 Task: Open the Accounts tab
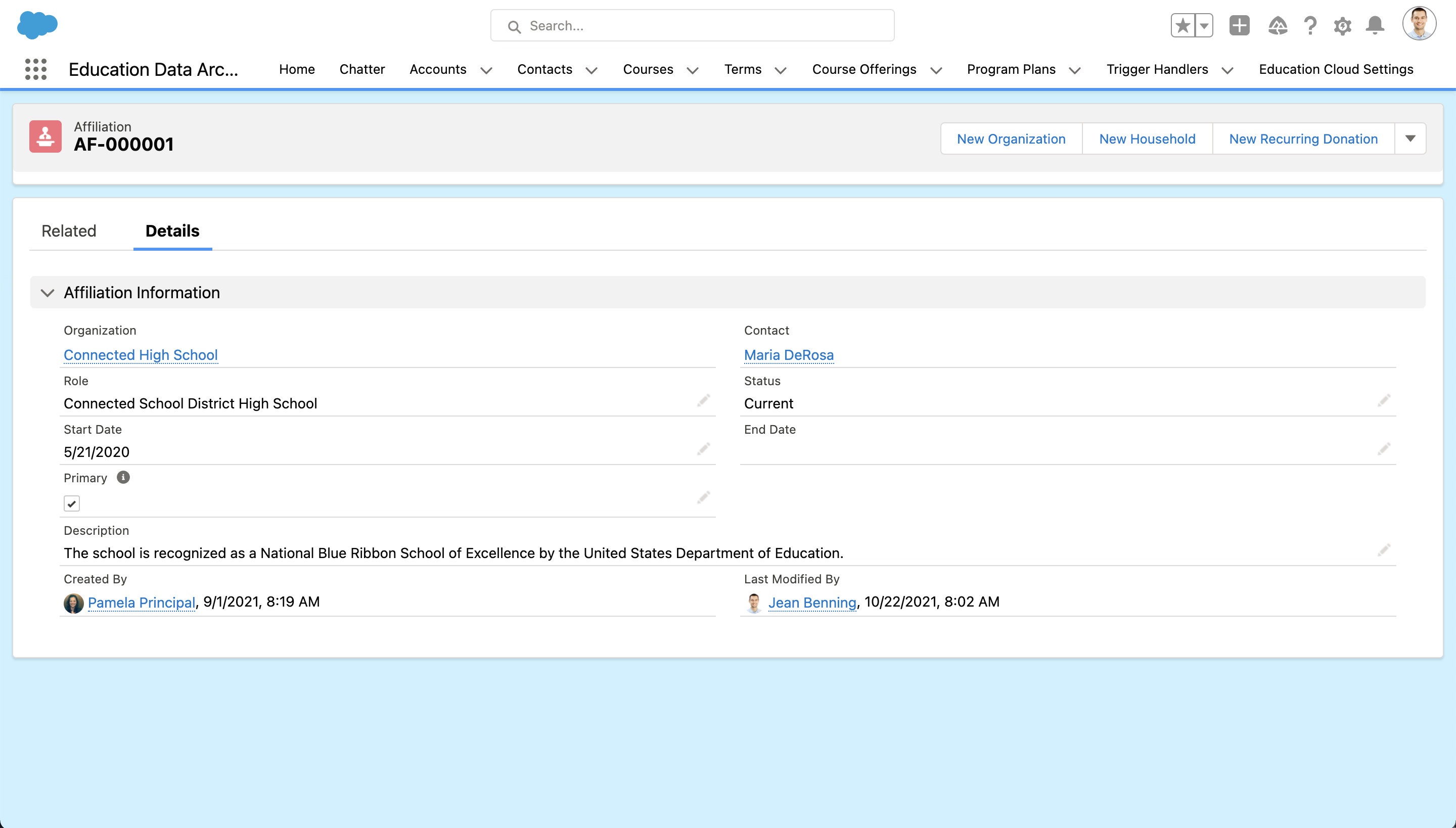tap(438, 69)
